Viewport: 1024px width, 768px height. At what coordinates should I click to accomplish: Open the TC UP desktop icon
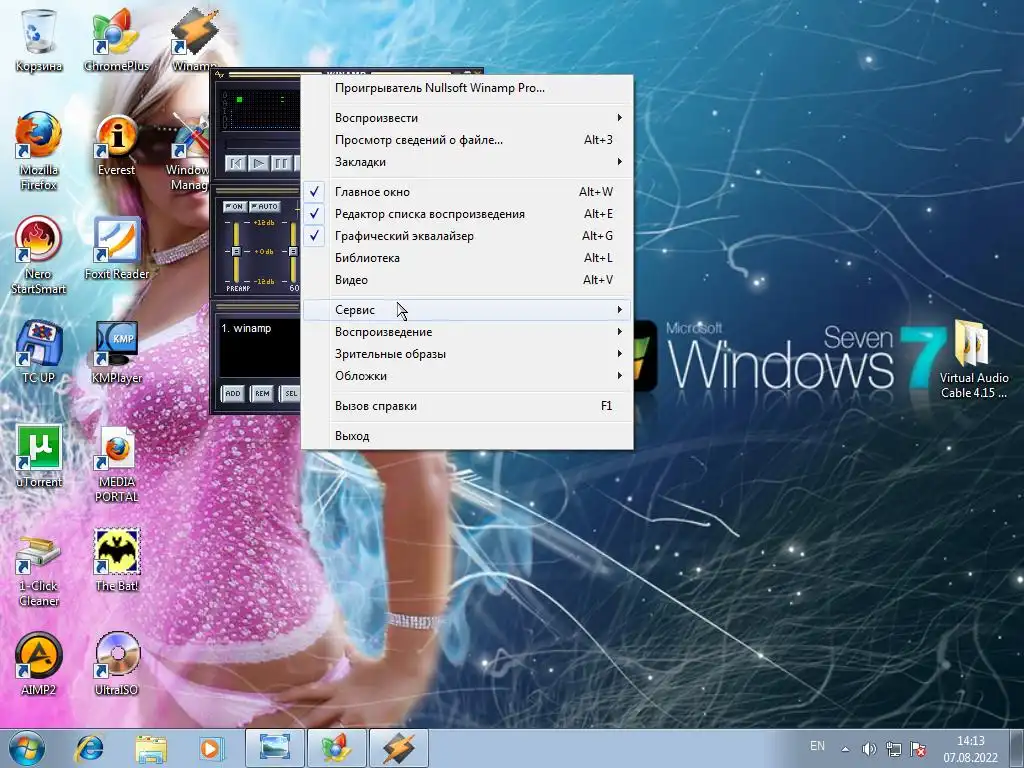pyautogui.click(x=39, y=351)
